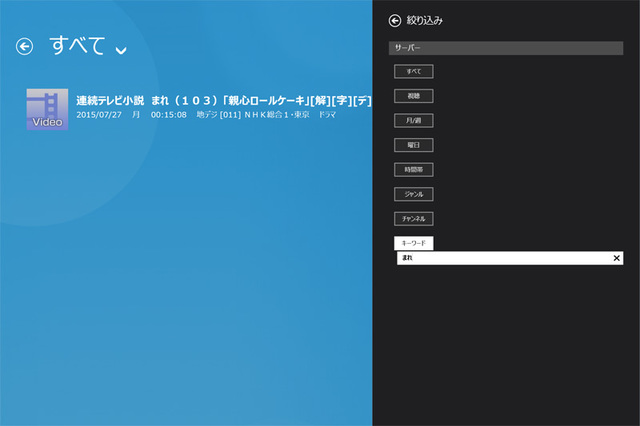Click the 00:15:08 duration text
The height and width of the screenshot is (426, 640).
pos(169,115)
